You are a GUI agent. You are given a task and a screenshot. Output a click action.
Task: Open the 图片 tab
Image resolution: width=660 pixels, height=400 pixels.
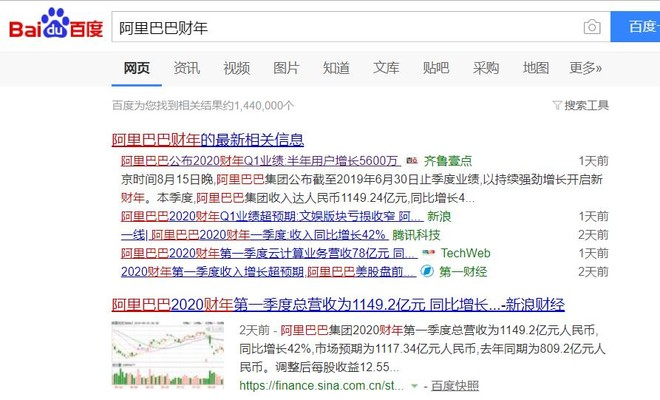[286, 68]
